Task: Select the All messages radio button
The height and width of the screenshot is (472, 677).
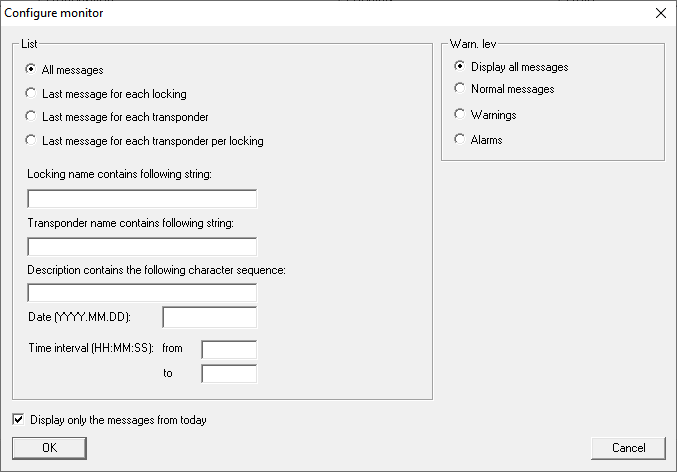Action: (32, 70)
